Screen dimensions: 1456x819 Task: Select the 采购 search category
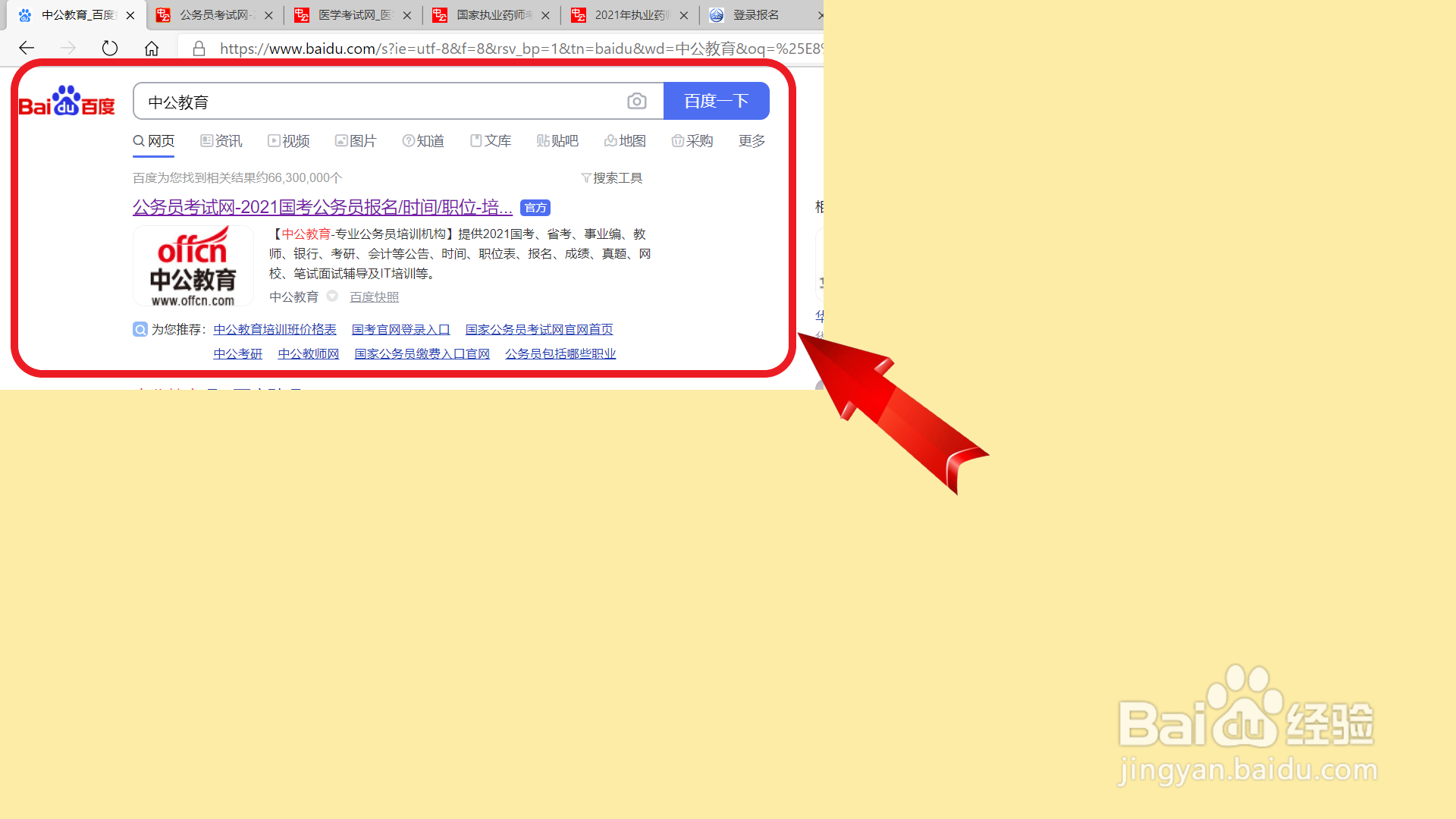tap(692, 141)
